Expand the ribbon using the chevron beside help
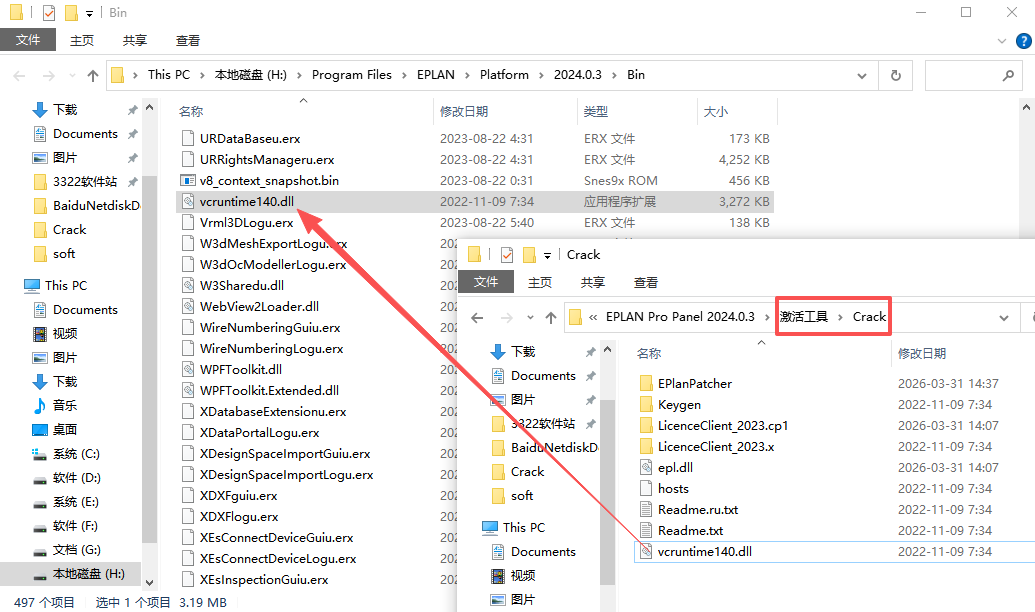The height and width of the screenshot is (612, 1035). [x=1003, y=41]
